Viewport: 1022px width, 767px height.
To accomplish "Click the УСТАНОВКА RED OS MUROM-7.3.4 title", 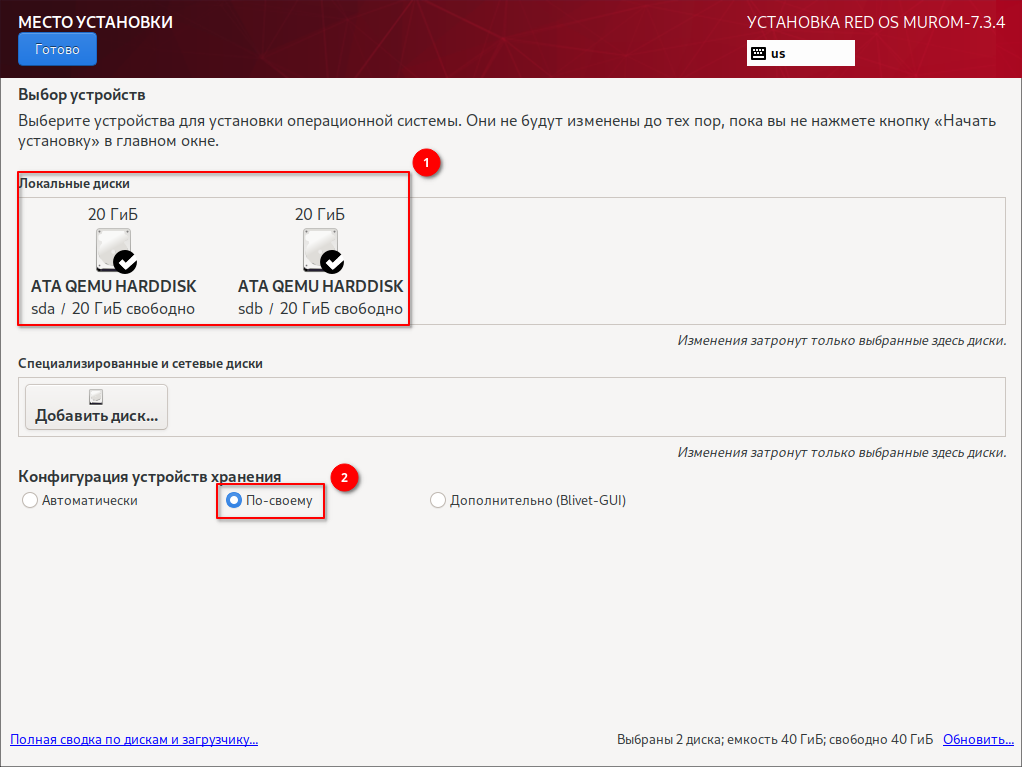I will (x=875, y=22).
